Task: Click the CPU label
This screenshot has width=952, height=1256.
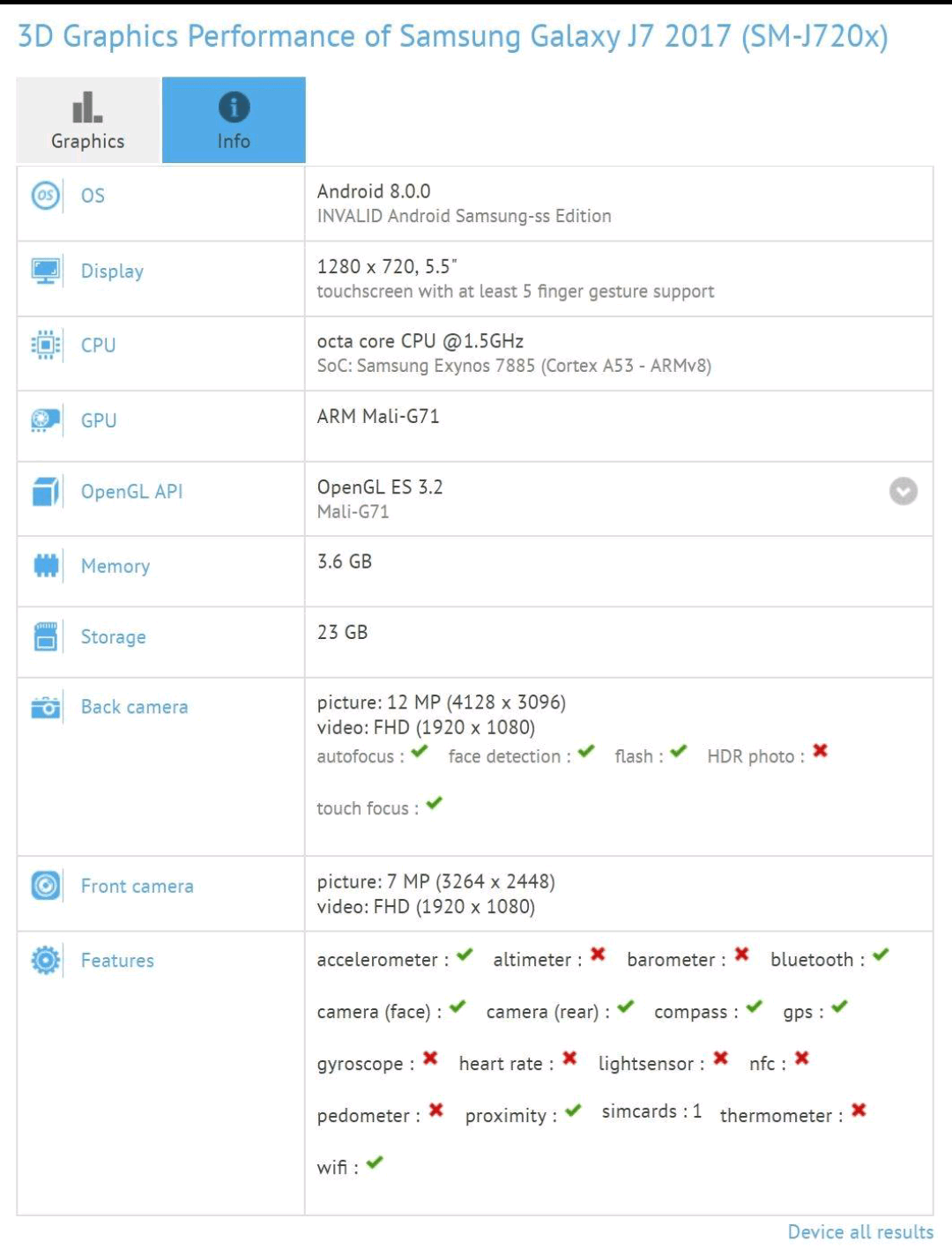Action: 98,346
